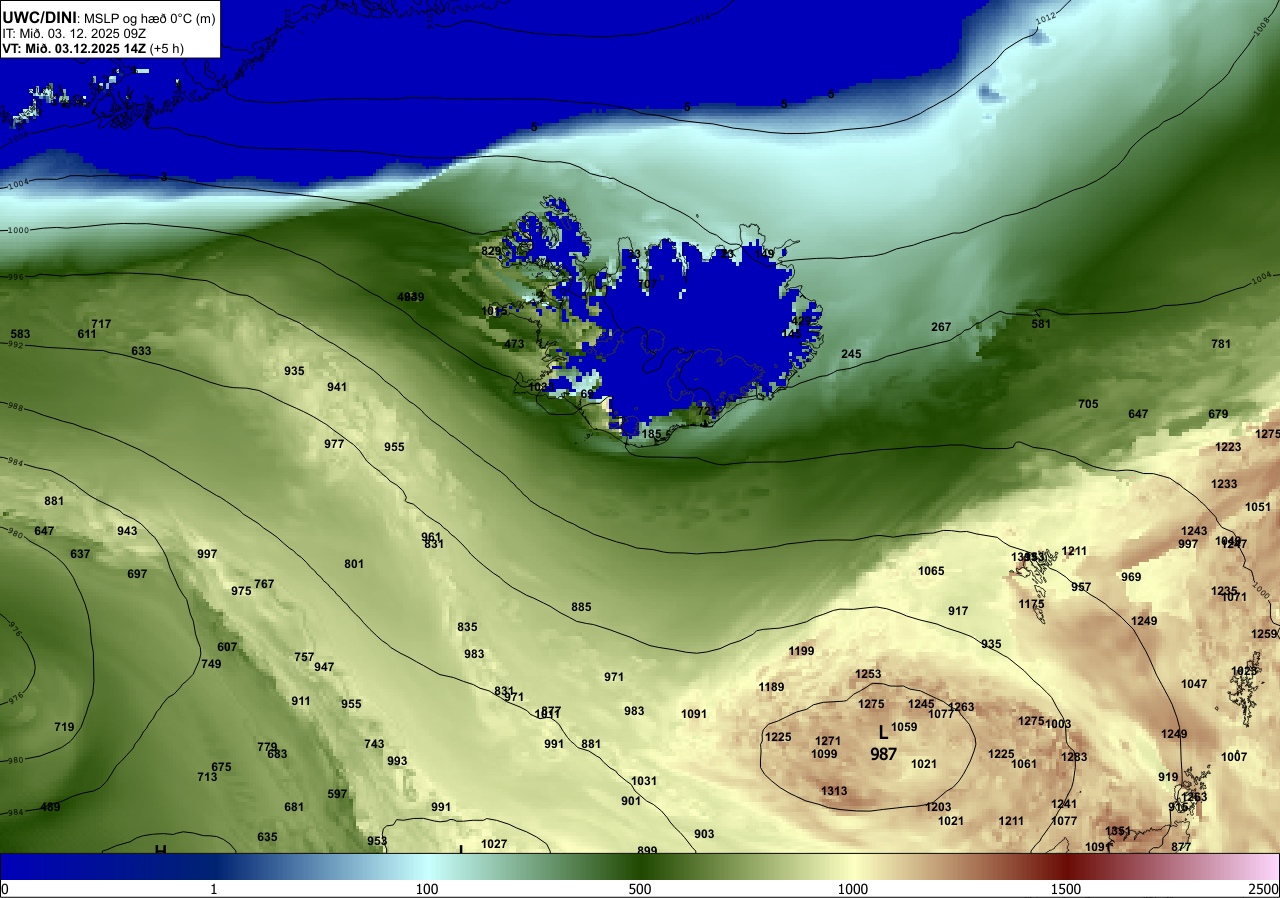Click the height value 697

coord(137,574)
